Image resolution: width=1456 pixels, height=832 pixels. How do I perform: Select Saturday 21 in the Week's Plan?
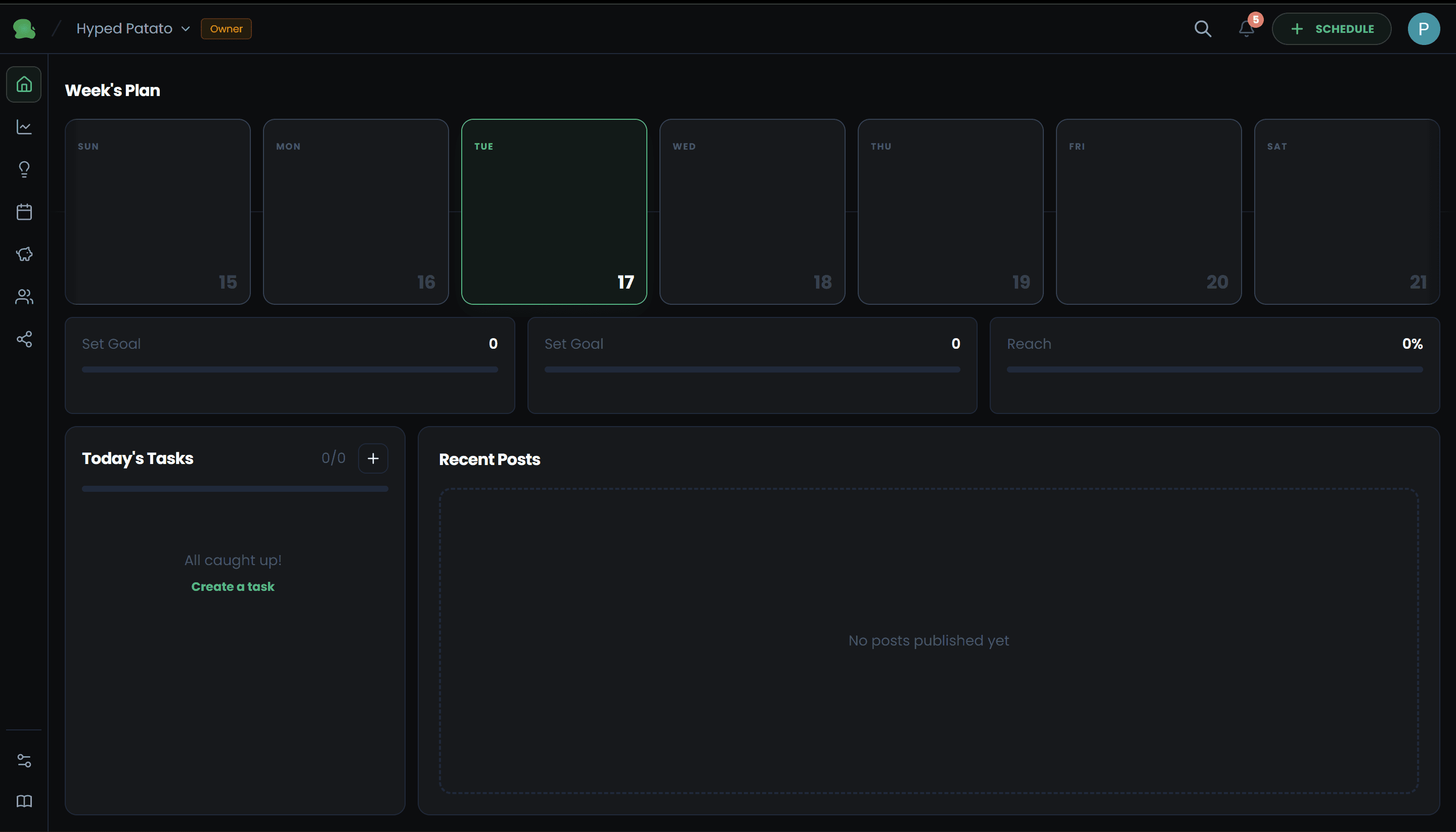click(1347, 211)
